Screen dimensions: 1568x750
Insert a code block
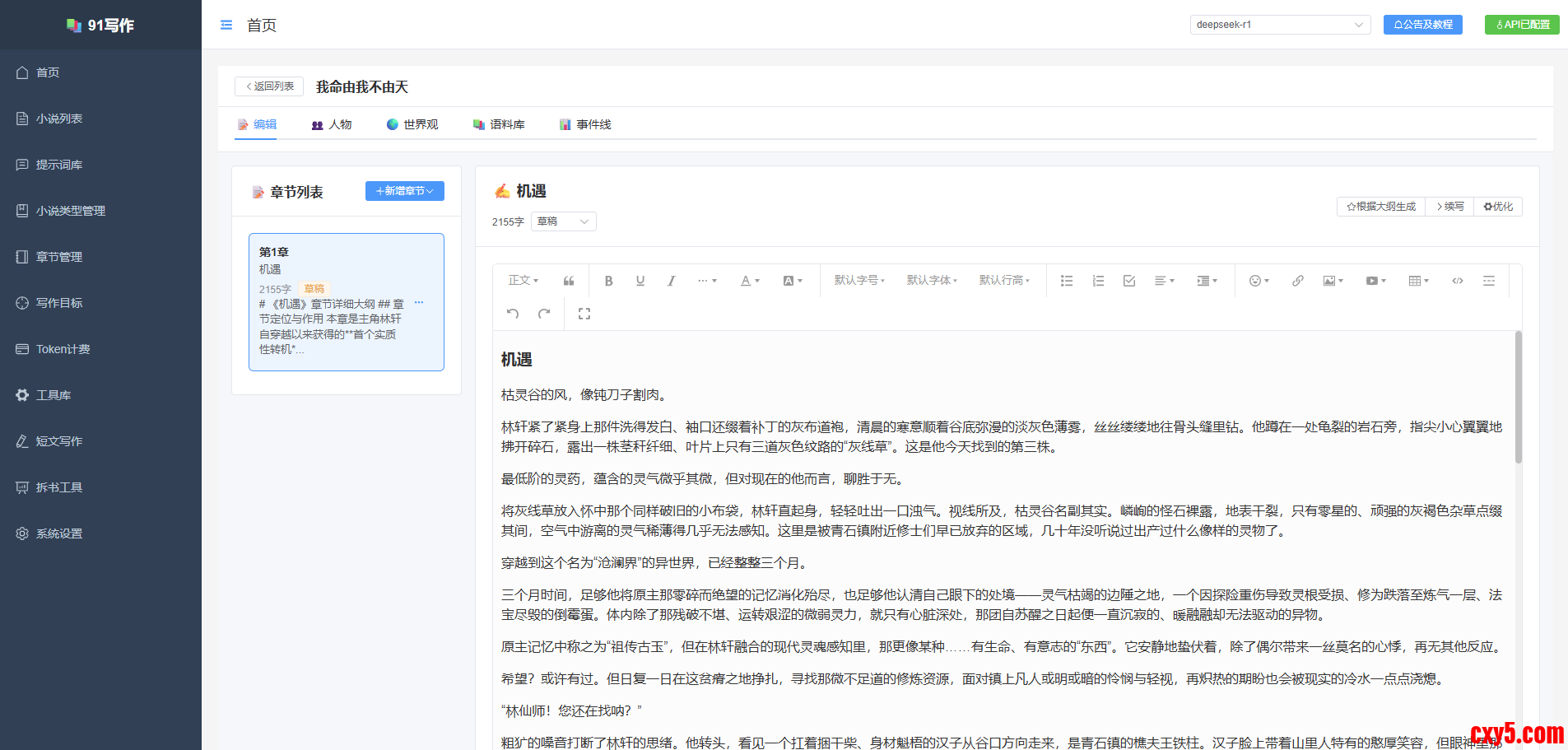tap(1457, 281)
